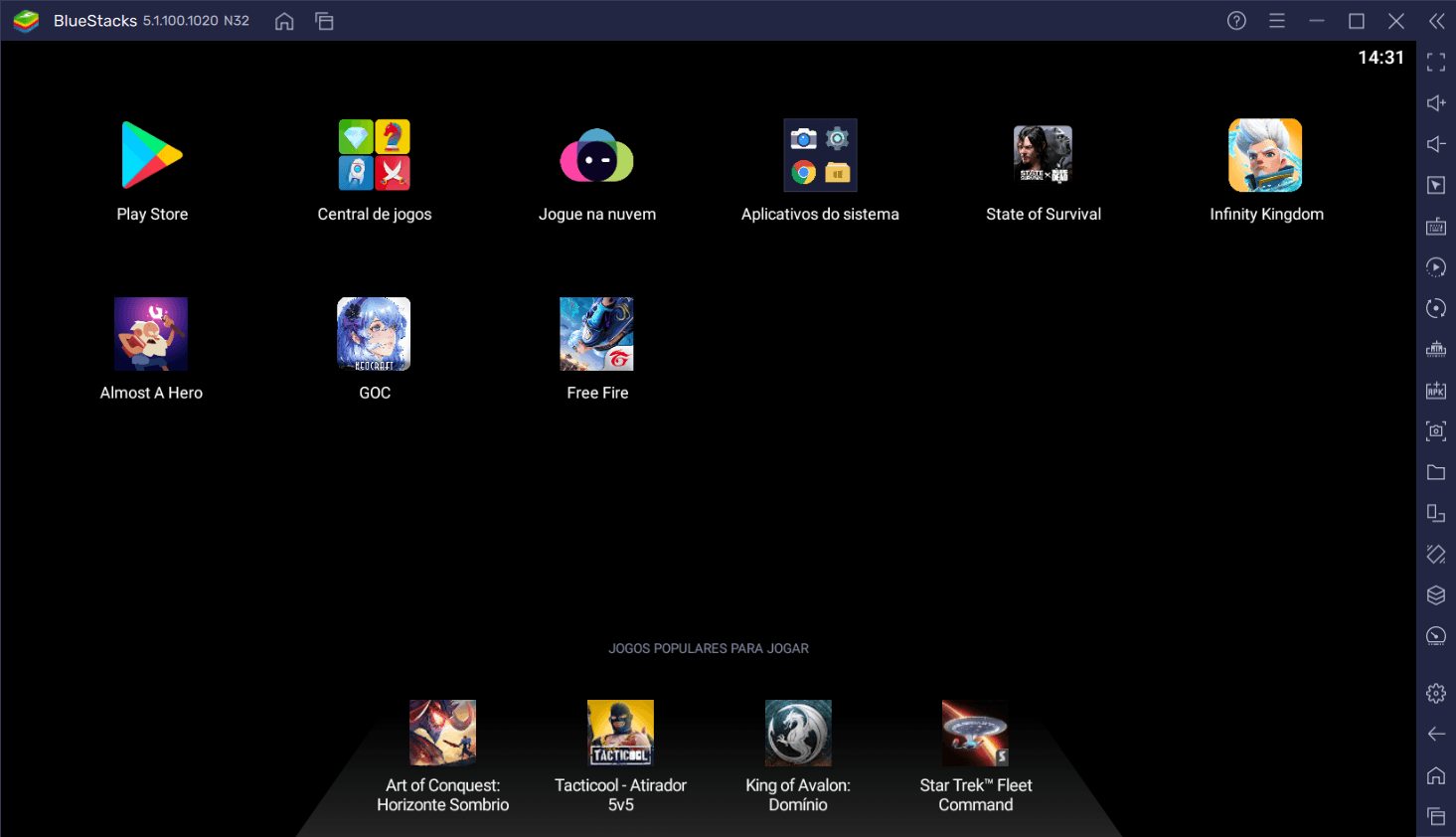Click the Android home button in sidebar
The image size is (1456, 837).
1436,775
